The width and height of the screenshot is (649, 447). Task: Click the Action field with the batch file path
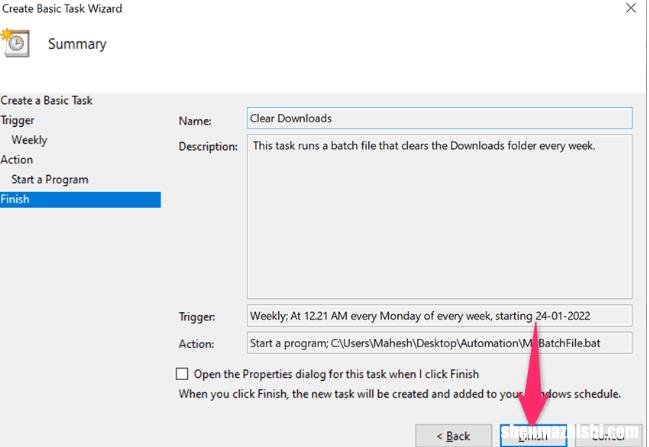439,343
